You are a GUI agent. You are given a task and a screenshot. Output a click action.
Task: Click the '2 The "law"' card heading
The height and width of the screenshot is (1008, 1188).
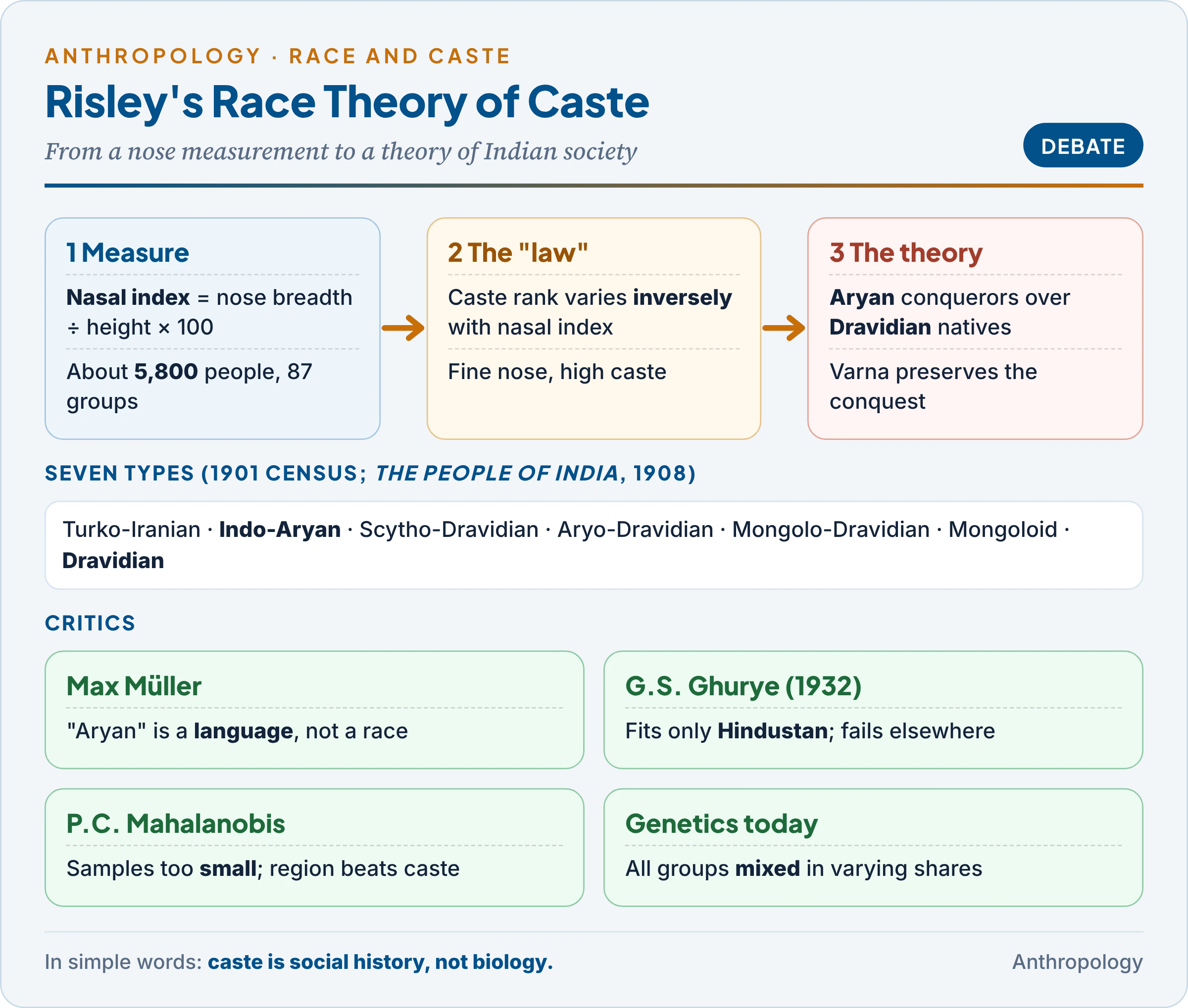tap(517, 252)
